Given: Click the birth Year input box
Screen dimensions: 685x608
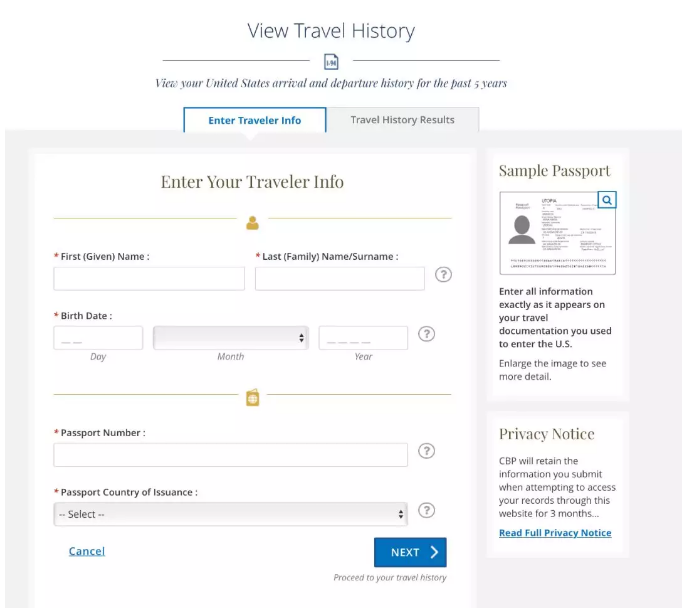Looking at the screenshot, I should 363,338.
